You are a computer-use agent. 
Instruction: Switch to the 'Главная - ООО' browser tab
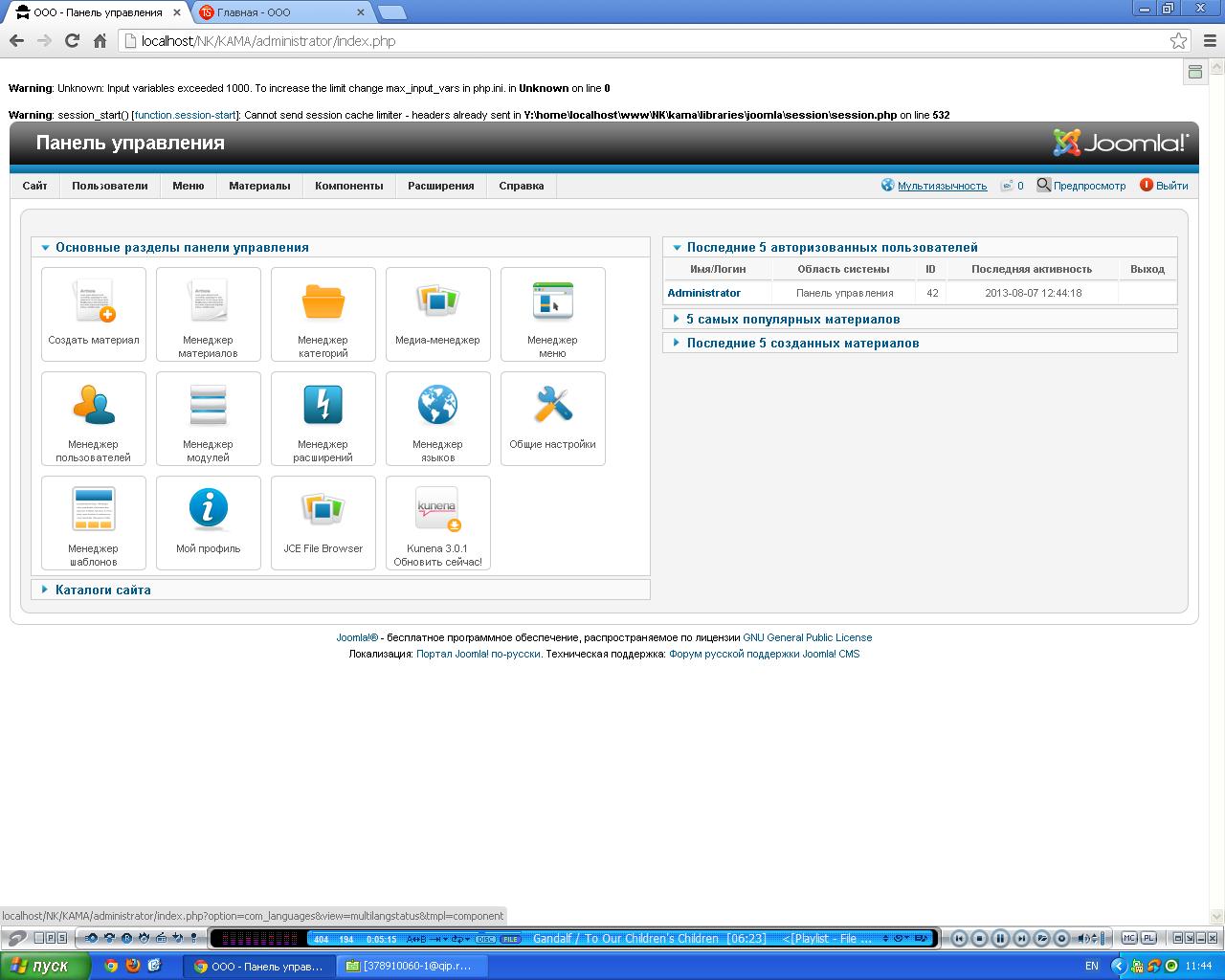(x=279, y=12)
